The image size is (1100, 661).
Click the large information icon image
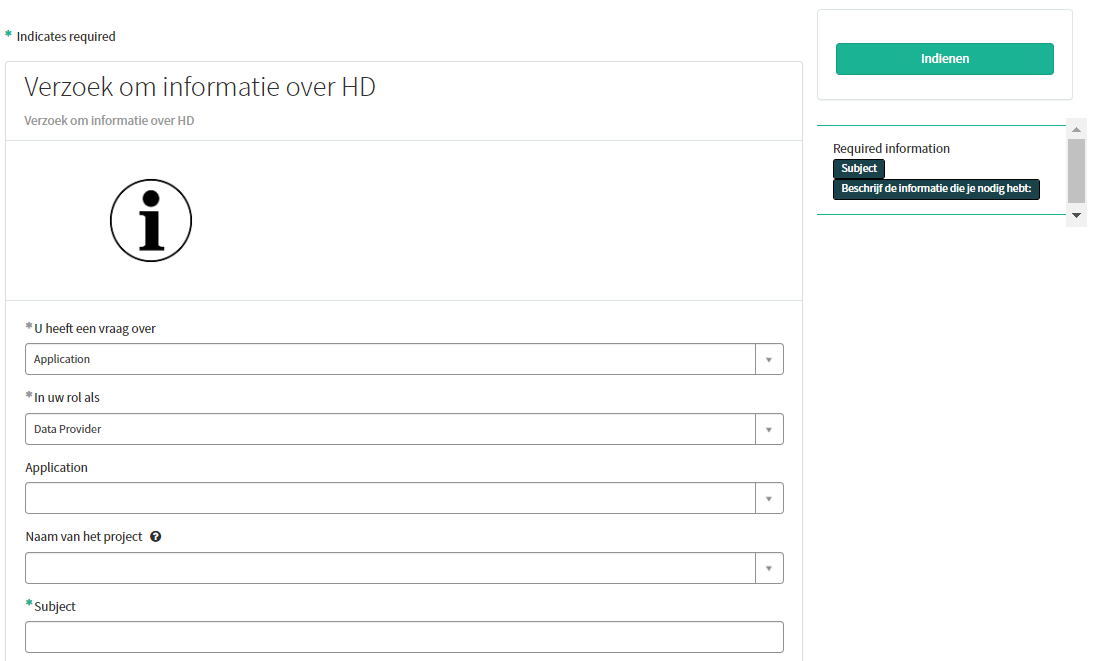[x=151, y=220]
